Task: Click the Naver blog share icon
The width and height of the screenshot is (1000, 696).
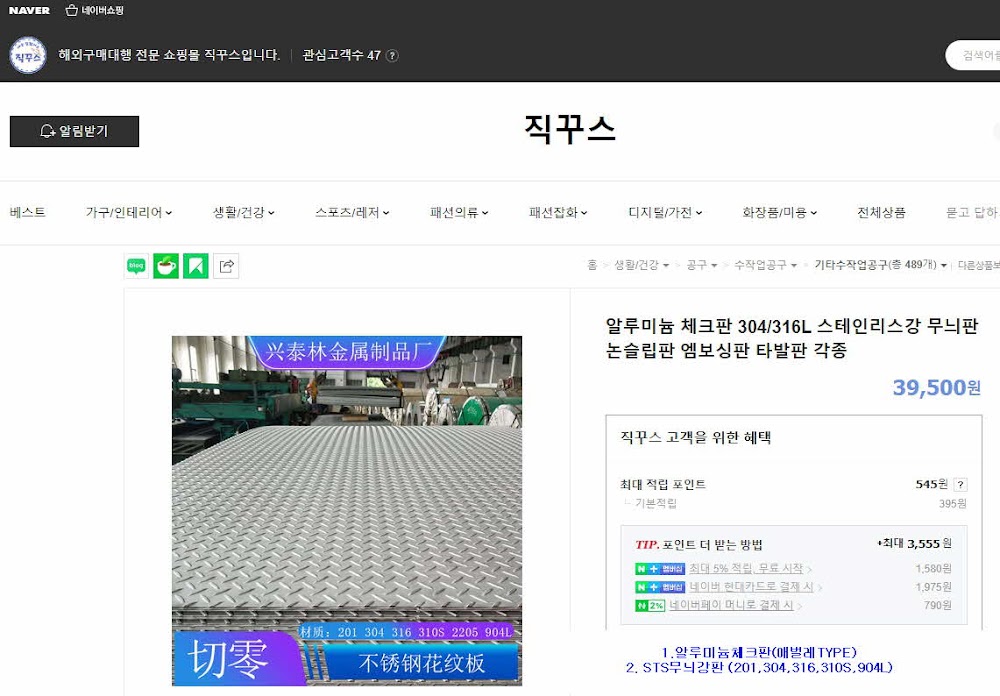Action: pos(136,265)
